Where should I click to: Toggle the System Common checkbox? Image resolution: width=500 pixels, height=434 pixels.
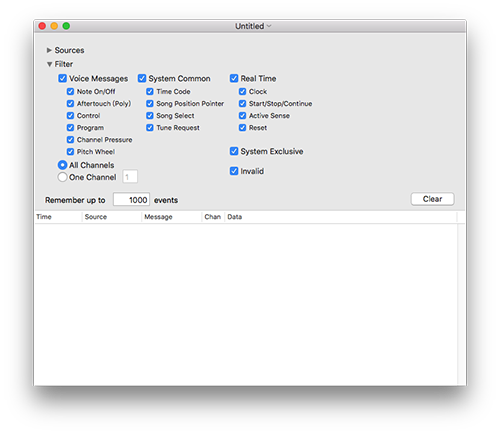tap(142, 78)
